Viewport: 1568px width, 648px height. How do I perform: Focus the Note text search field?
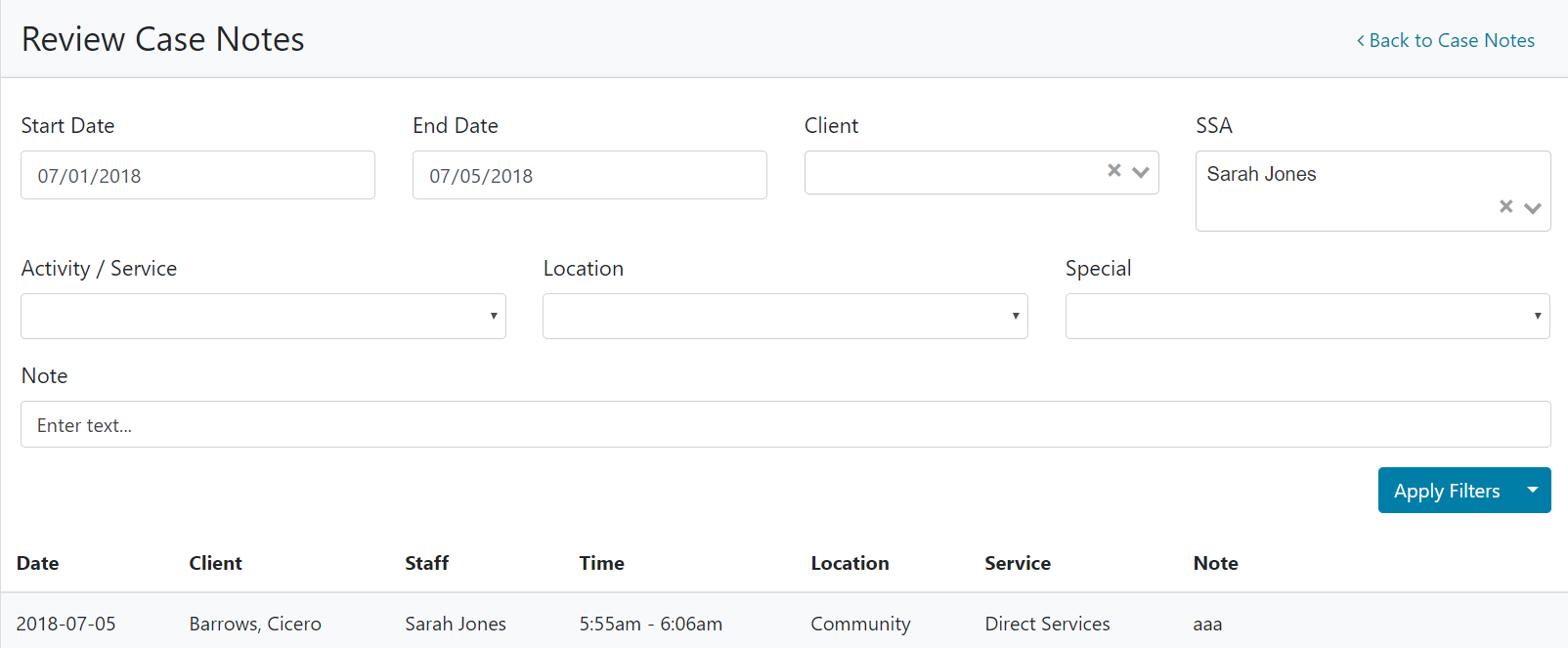tap(785, 424)
